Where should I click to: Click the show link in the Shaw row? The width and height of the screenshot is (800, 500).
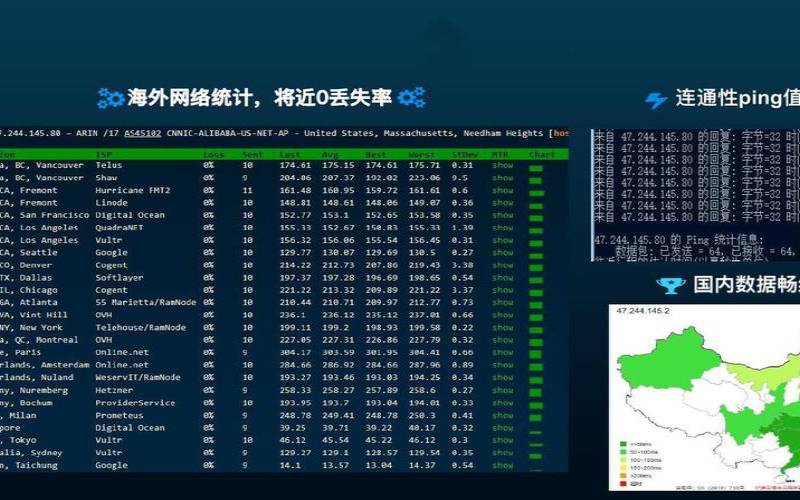[503, 178]
